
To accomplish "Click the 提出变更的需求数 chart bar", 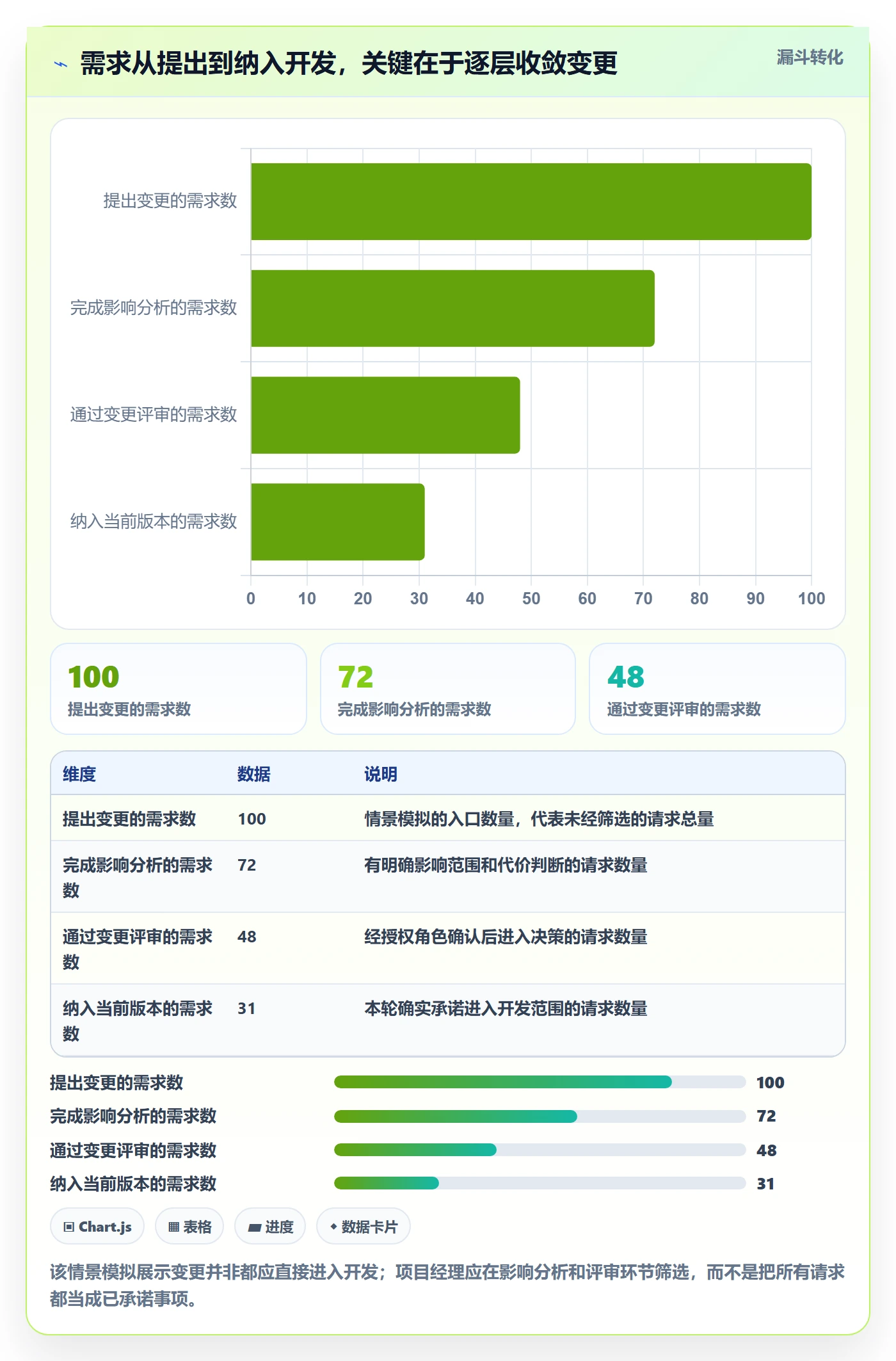I will (x=531, y=202).
